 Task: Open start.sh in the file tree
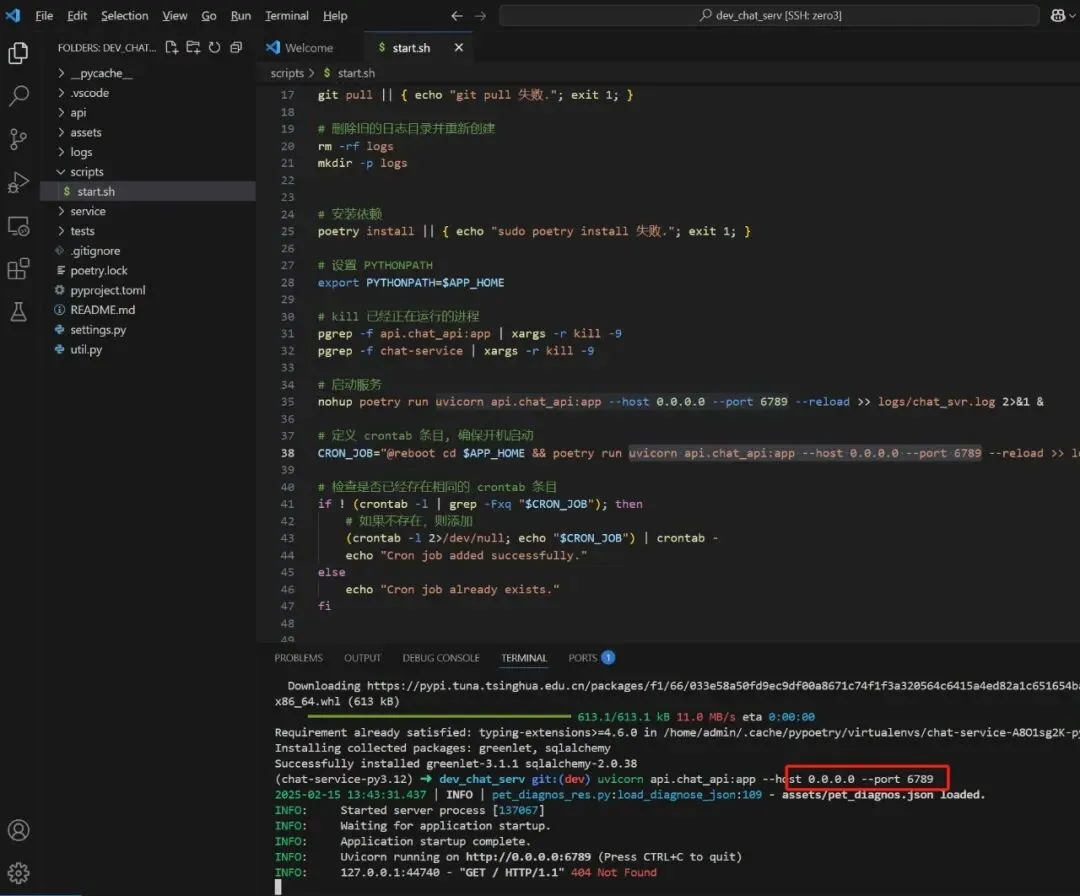click(x=148, y=191)
